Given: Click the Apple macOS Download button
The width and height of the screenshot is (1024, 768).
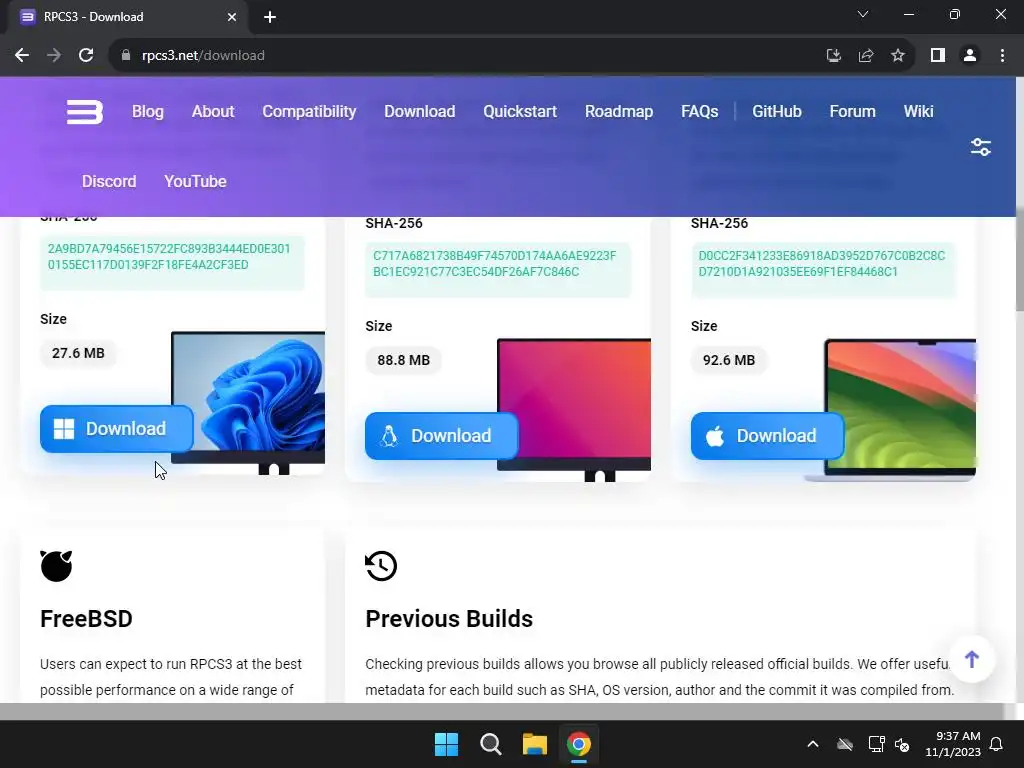Looking at the screenshot, I should click(x=767, y=436).
